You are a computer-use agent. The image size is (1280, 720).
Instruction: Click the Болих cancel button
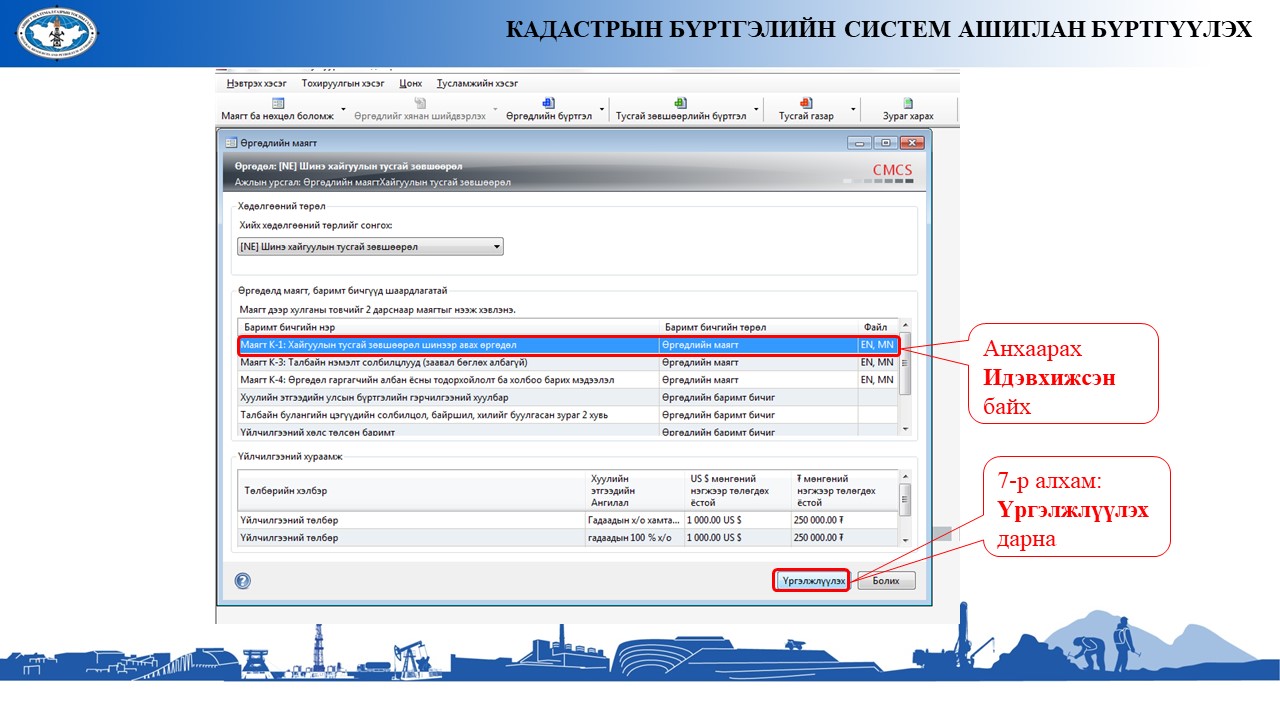[x=885, y=581]
